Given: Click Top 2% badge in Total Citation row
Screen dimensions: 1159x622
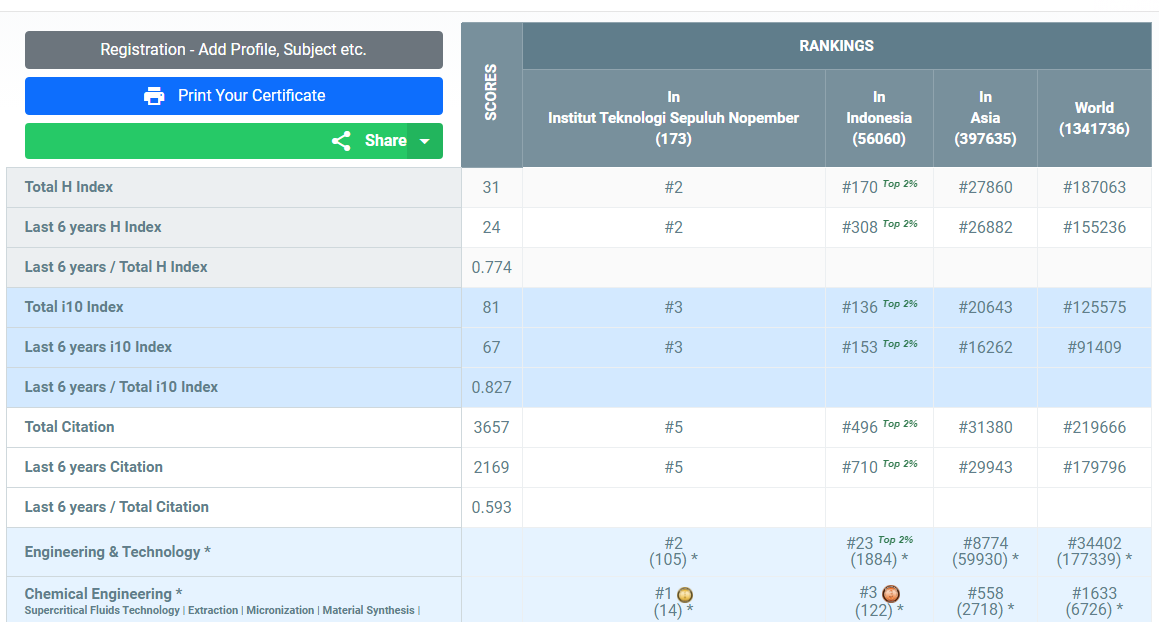Looking at the screenshot, I should (x=899, y=425).
